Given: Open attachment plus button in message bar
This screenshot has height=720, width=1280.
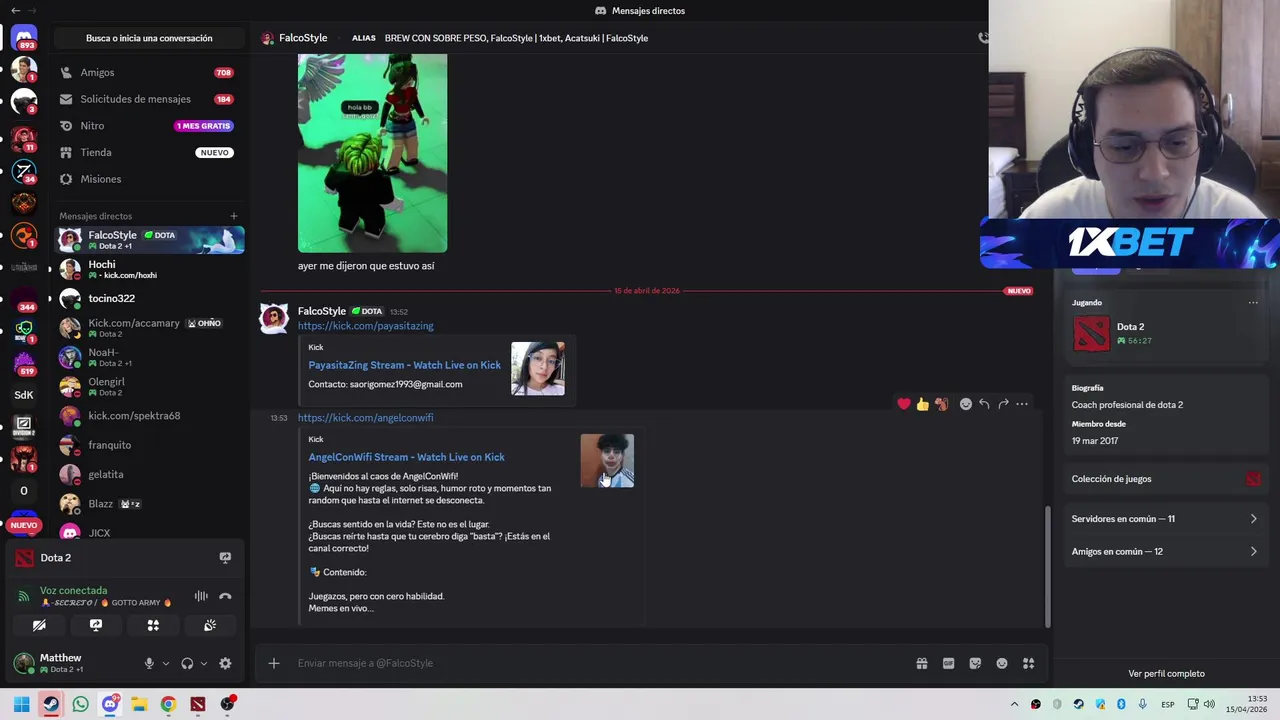Looking at the screenshot, I should [273, 663].
